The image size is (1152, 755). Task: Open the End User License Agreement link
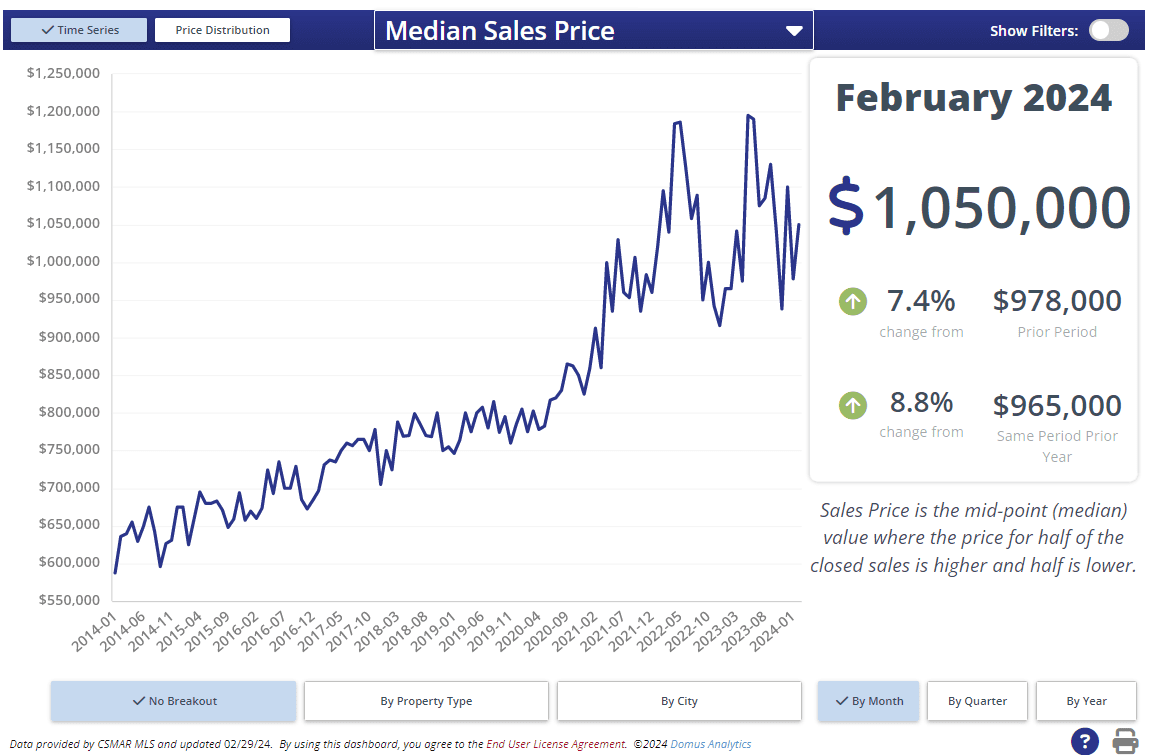coord(556,744)
